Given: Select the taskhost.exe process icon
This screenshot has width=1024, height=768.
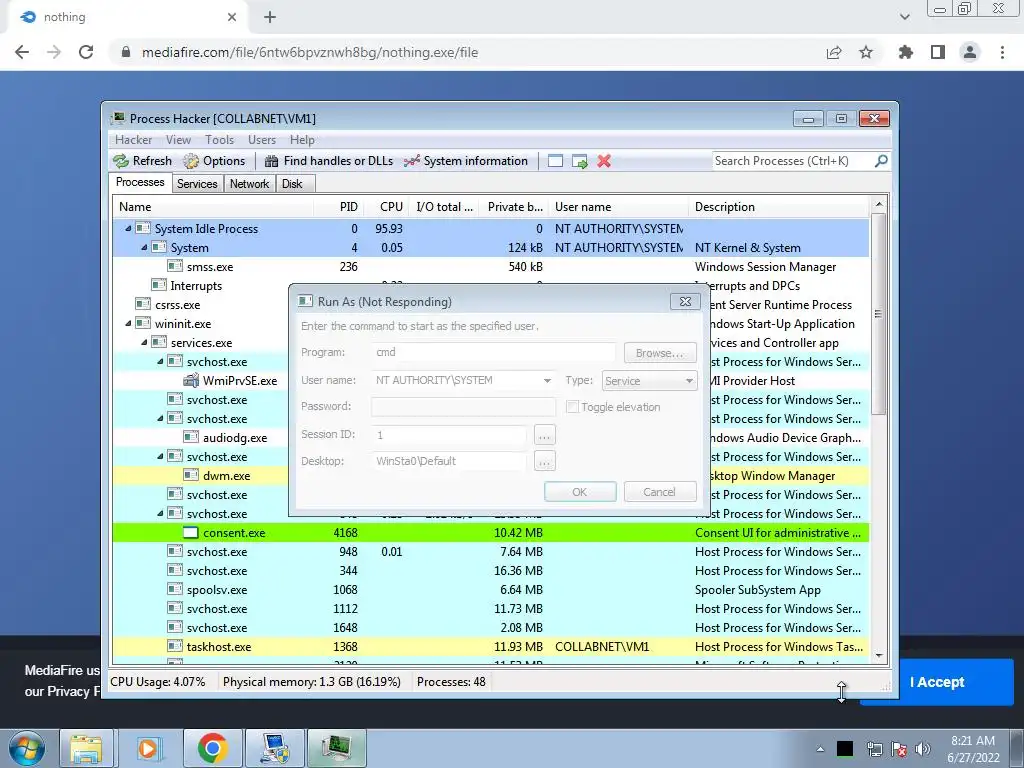Looking at the screenshot, I should pos(174,646).
